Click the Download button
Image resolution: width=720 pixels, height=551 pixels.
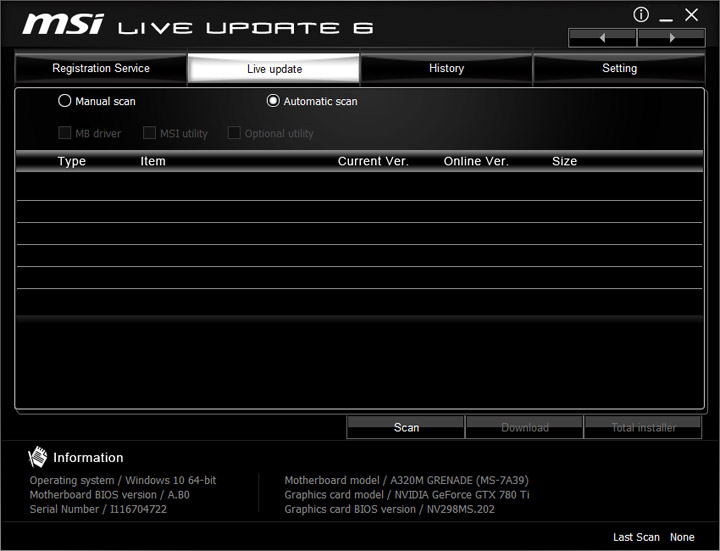click(524, 427)
